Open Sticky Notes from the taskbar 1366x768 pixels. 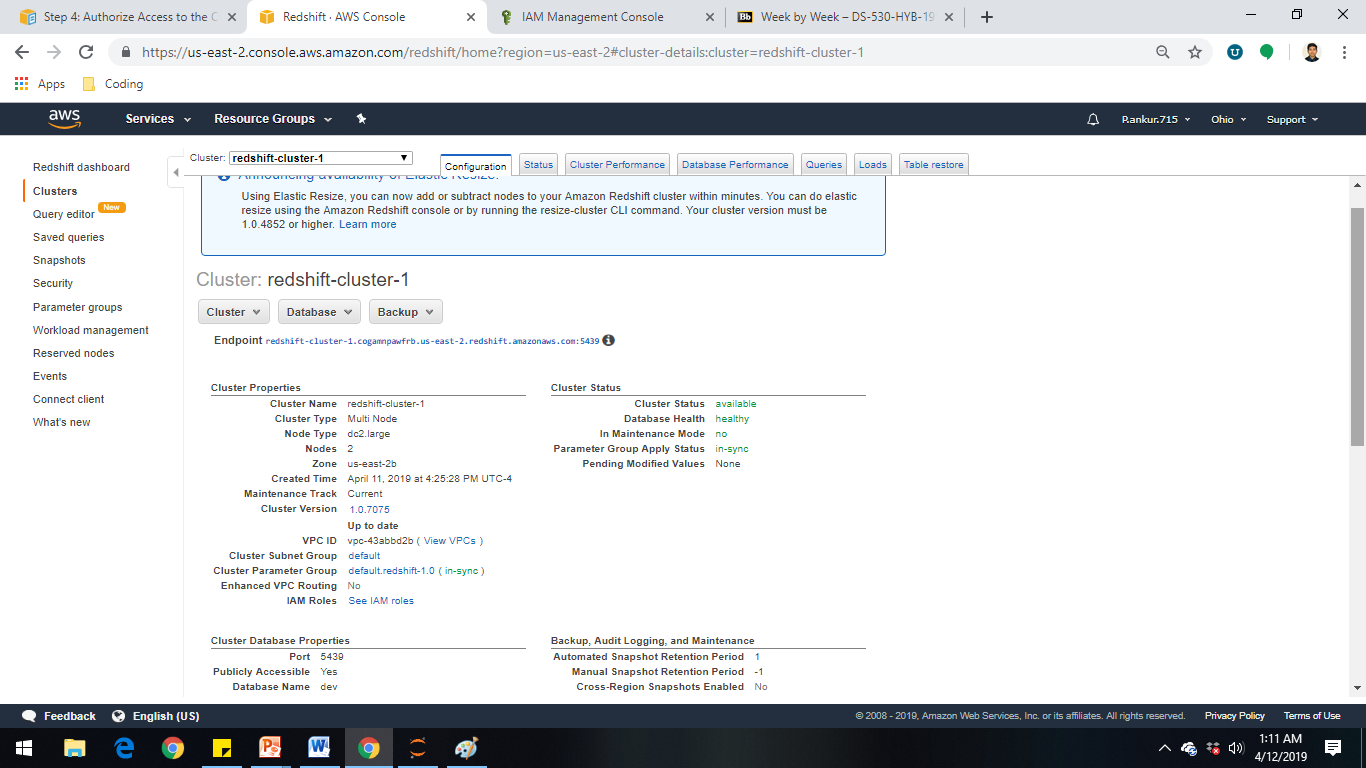point(222,748)
